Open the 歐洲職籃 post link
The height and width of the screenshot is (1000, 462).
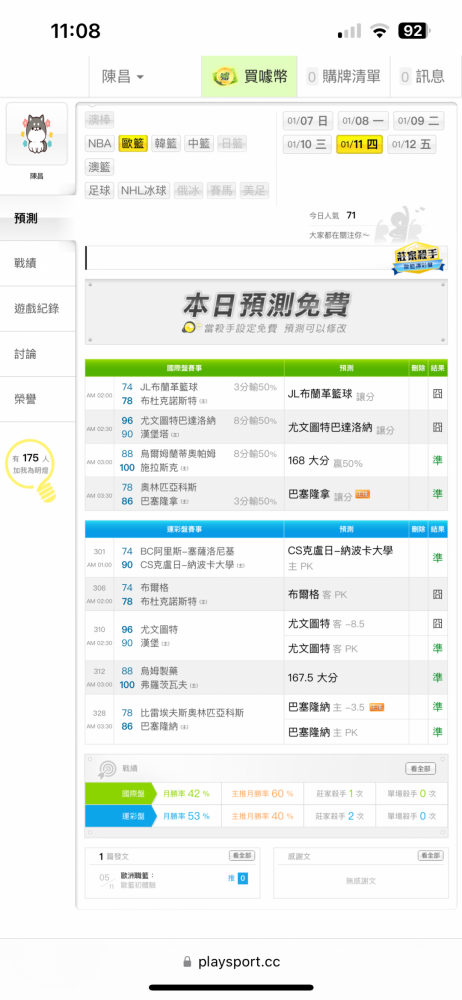click(138, 876)
